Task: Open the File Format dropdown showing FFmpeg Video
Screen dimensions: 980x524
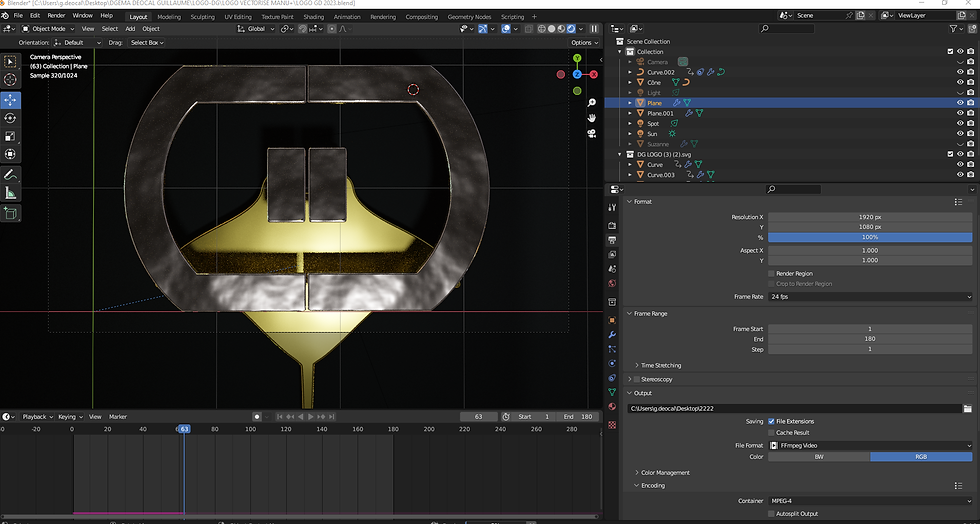Action: coord(869,445)
